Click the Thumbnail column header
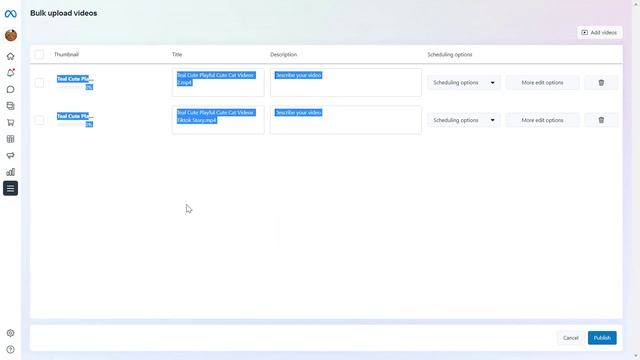Screen dimensions: 640x360 coord(66,54)
